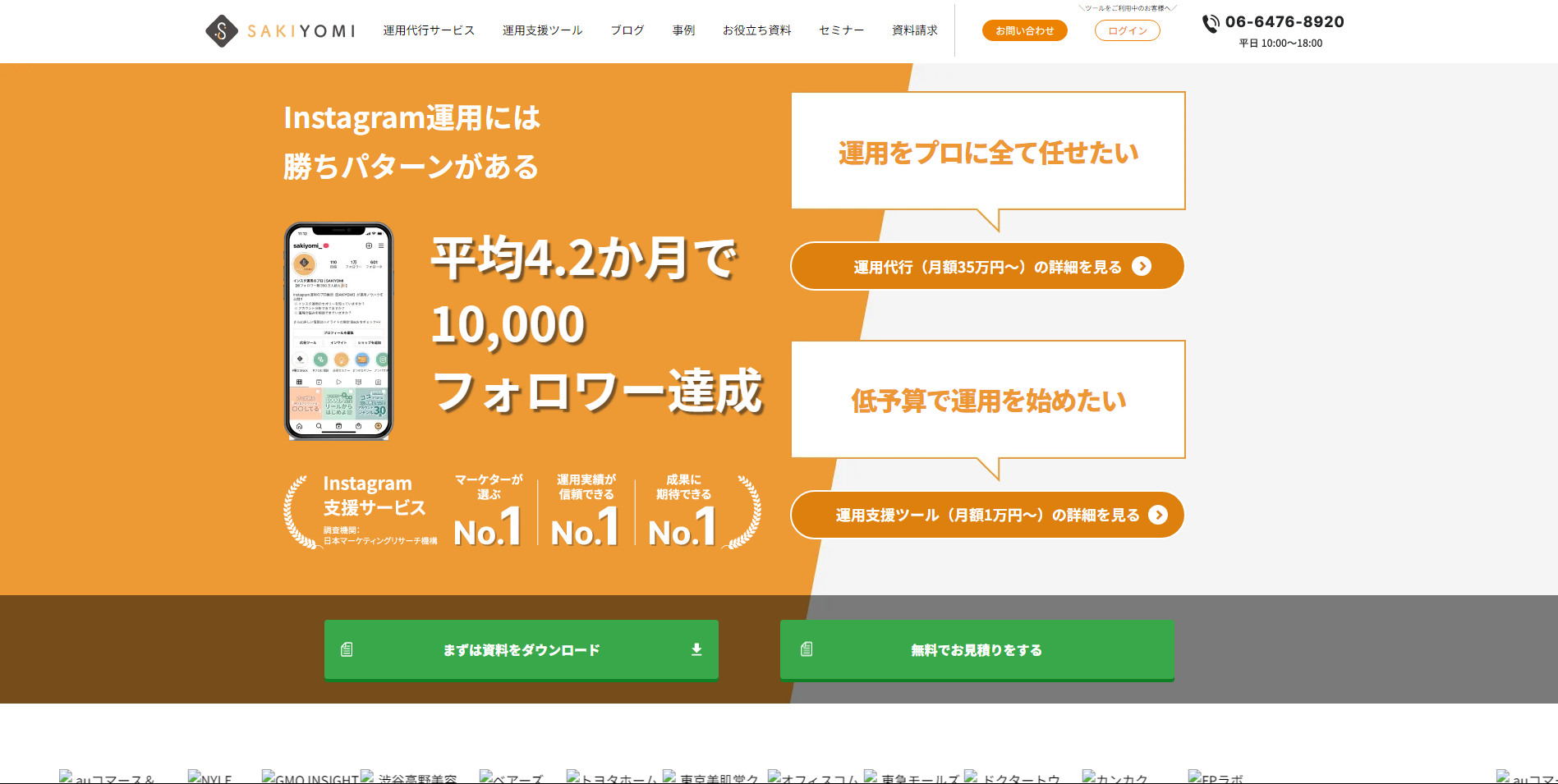Image resolution: width=1558 pixels, height=784 pixels.
Task: Click 成果に期待できる No.1 badge
Action: pos(683,510)
